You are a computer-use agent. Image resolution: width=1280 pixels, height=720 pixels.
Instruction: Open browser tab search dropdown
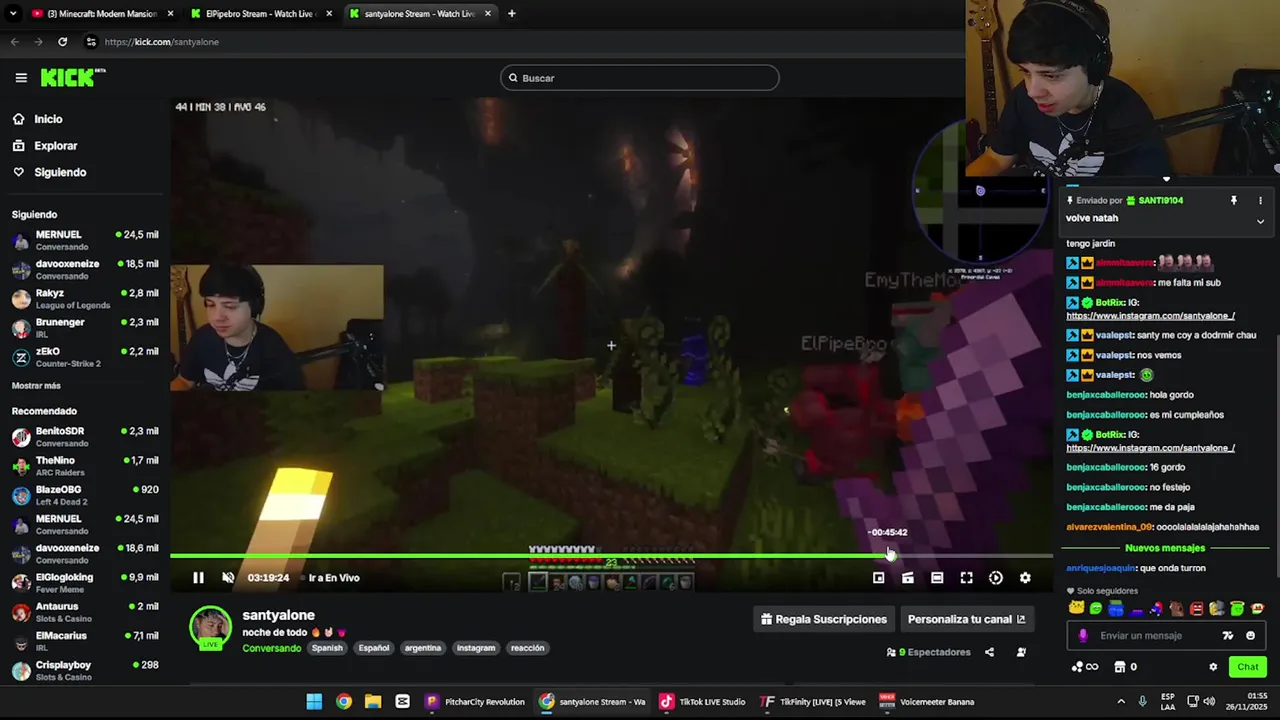click(12, 14)
